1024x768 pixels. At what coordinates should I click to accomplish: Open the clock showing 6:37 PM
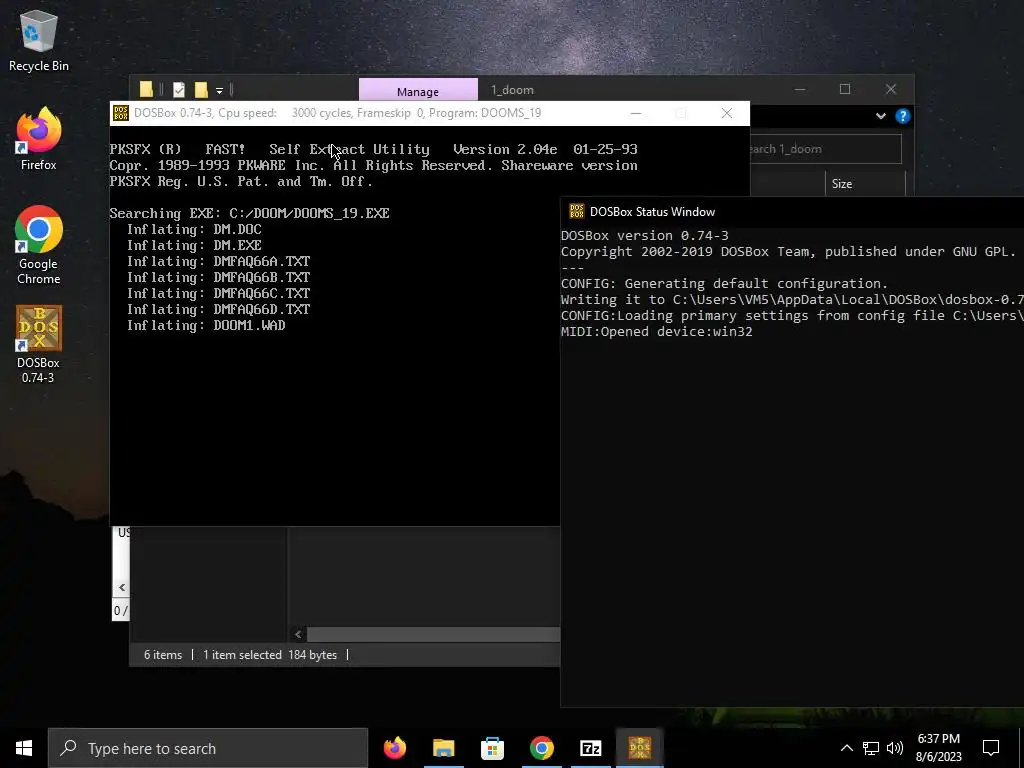[x=938, y=748]
